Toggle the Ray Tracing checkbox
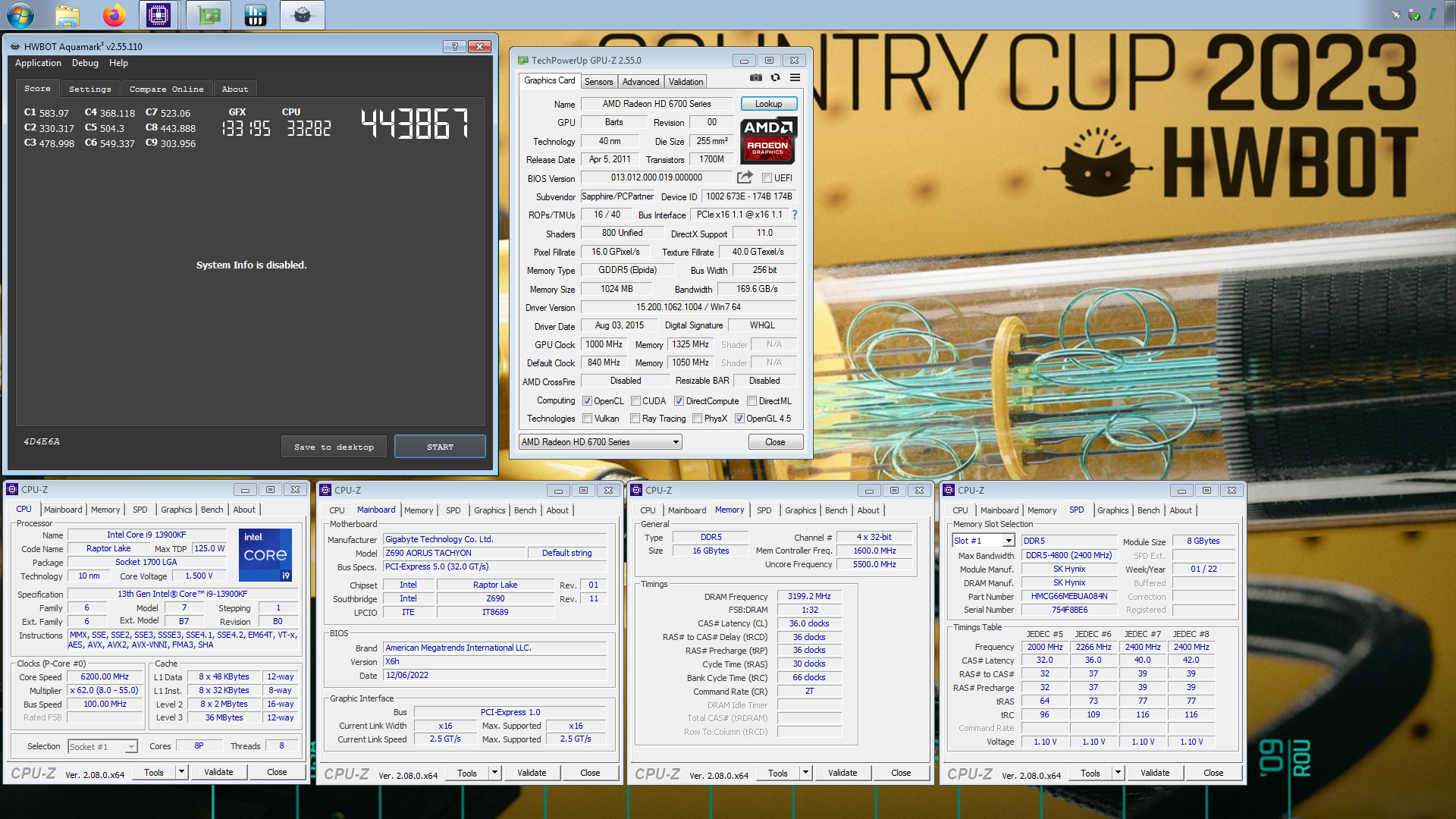Screen dimensions: 1456x819 (x=635, y=419)
